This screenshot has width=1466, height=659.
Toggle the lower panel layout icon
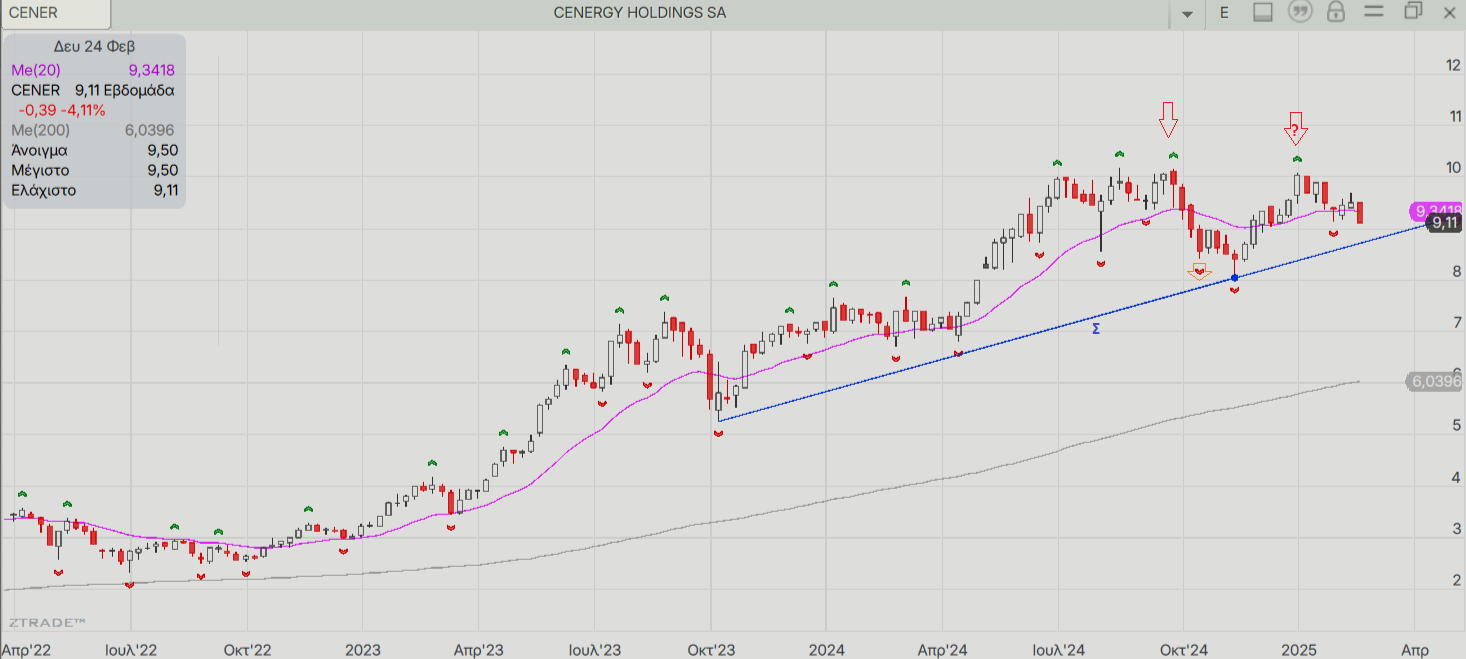click(1262, 12)
